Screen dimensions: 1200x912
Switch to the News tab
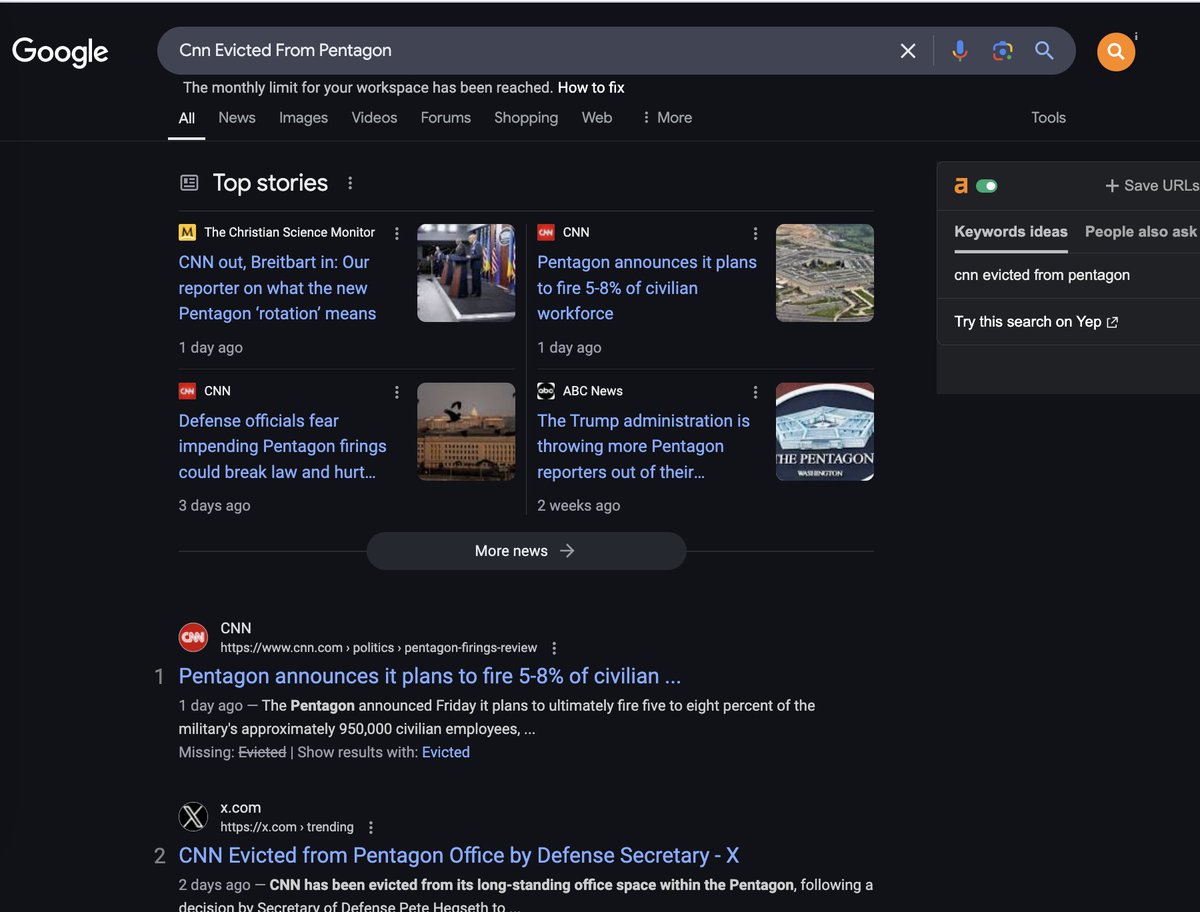coord(236,117)
